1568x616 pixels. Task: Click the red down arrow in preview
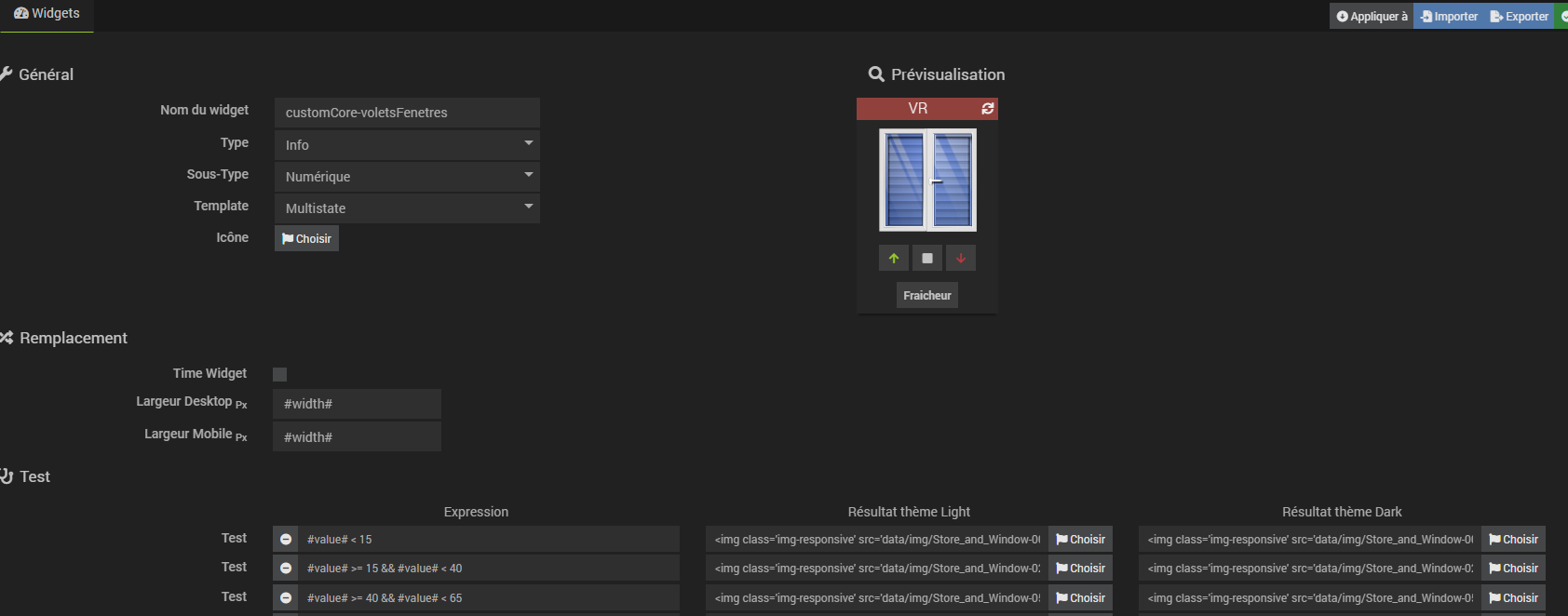point(961,258)
